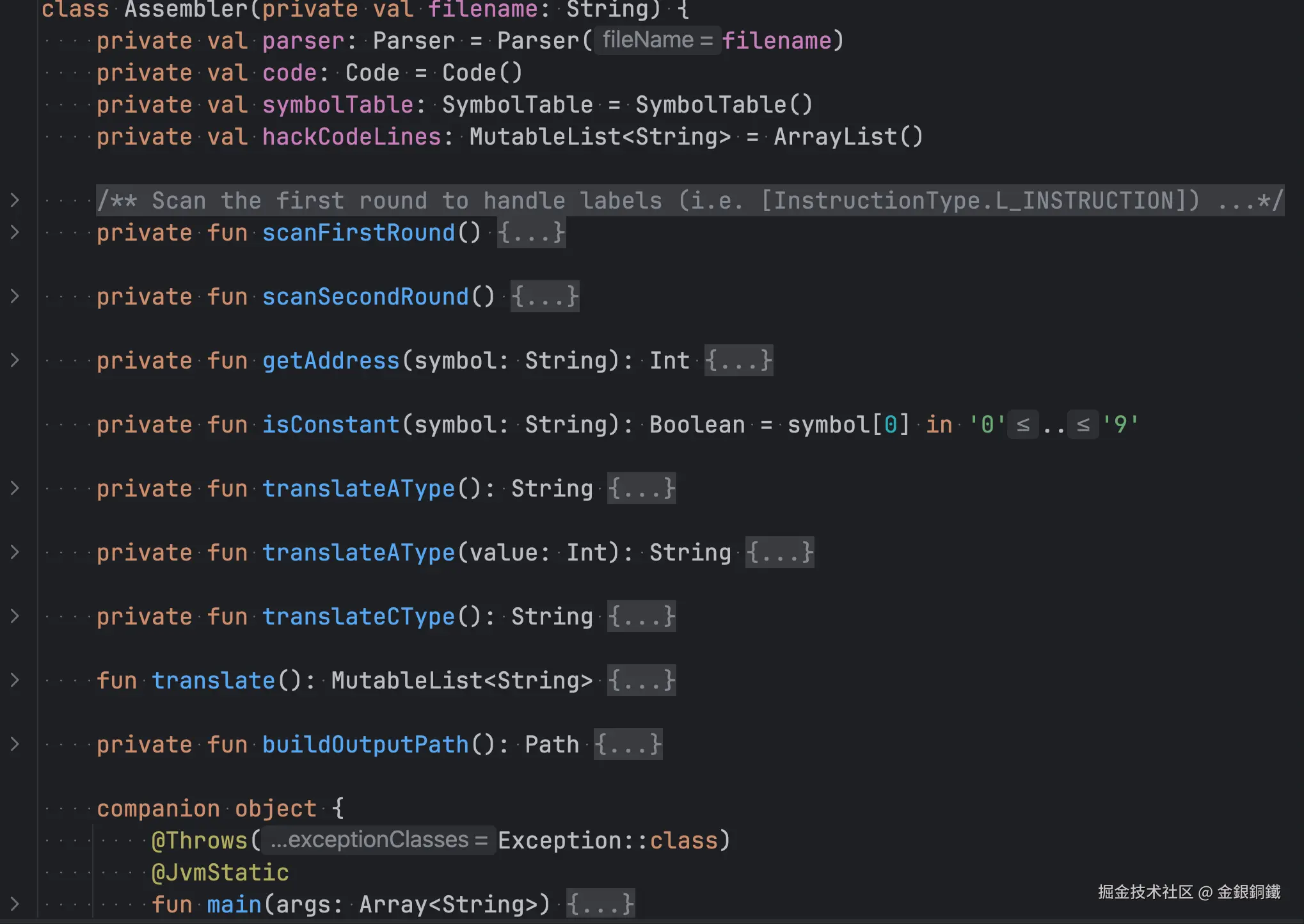Expand getAddress function fold chevron
Viewport: 1304px width, 924px height.
pos(15,360)
